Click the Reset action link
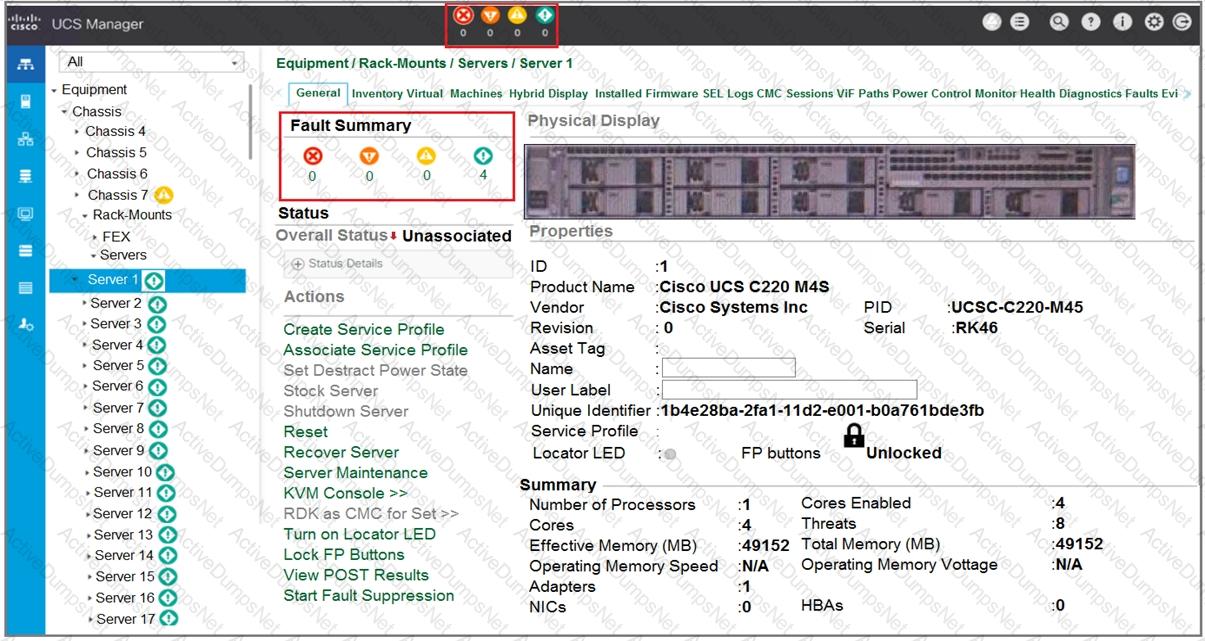 [305, 432]
